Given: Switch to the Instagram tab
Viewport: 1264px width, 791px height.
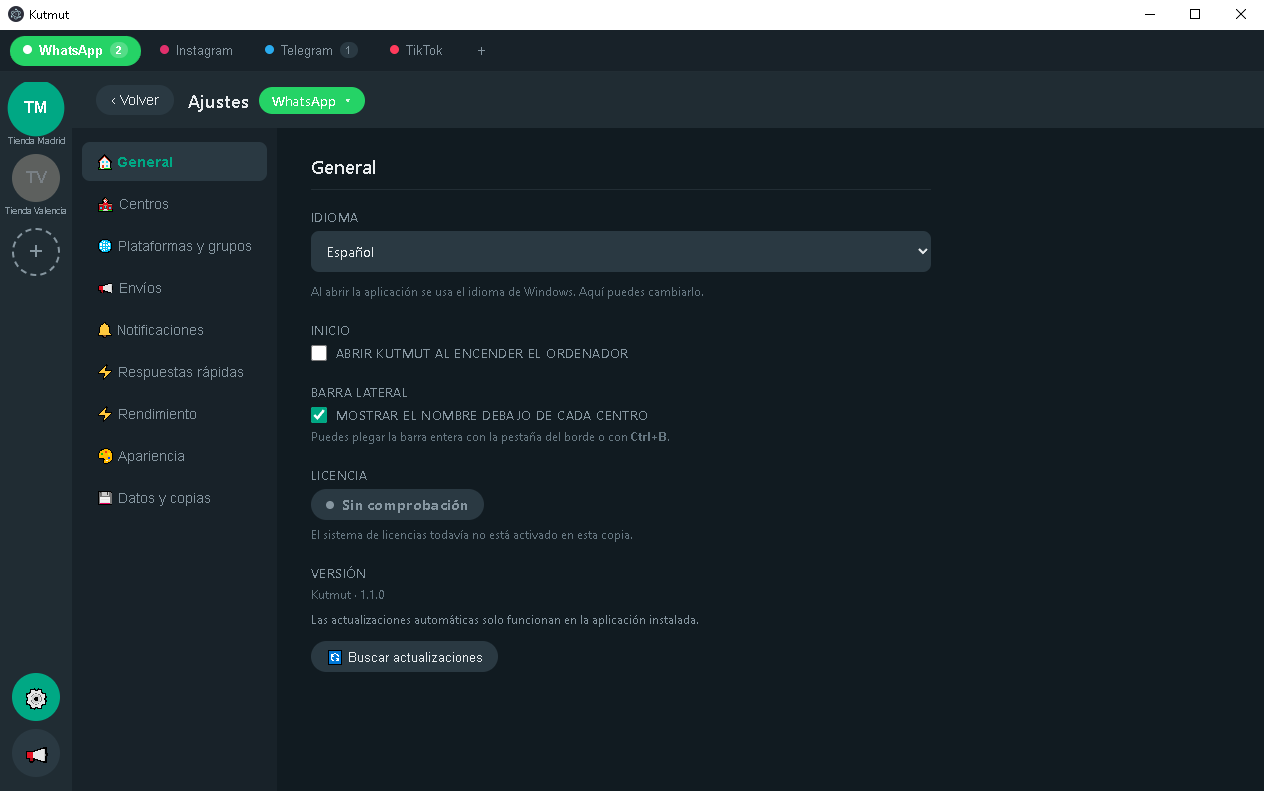Looking at the screenshot, I should pos(196,50).
